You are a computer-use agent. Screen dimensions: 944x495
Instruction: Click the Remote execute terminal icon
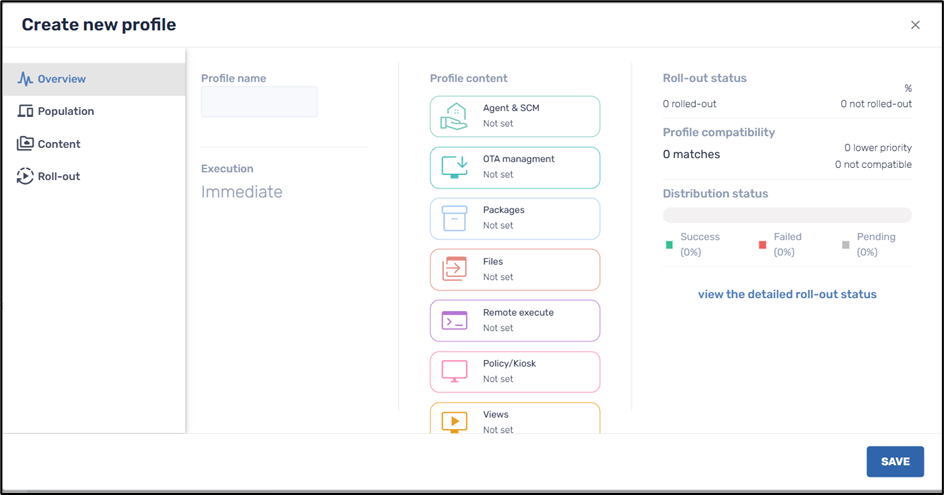click(x=454, y=321)
